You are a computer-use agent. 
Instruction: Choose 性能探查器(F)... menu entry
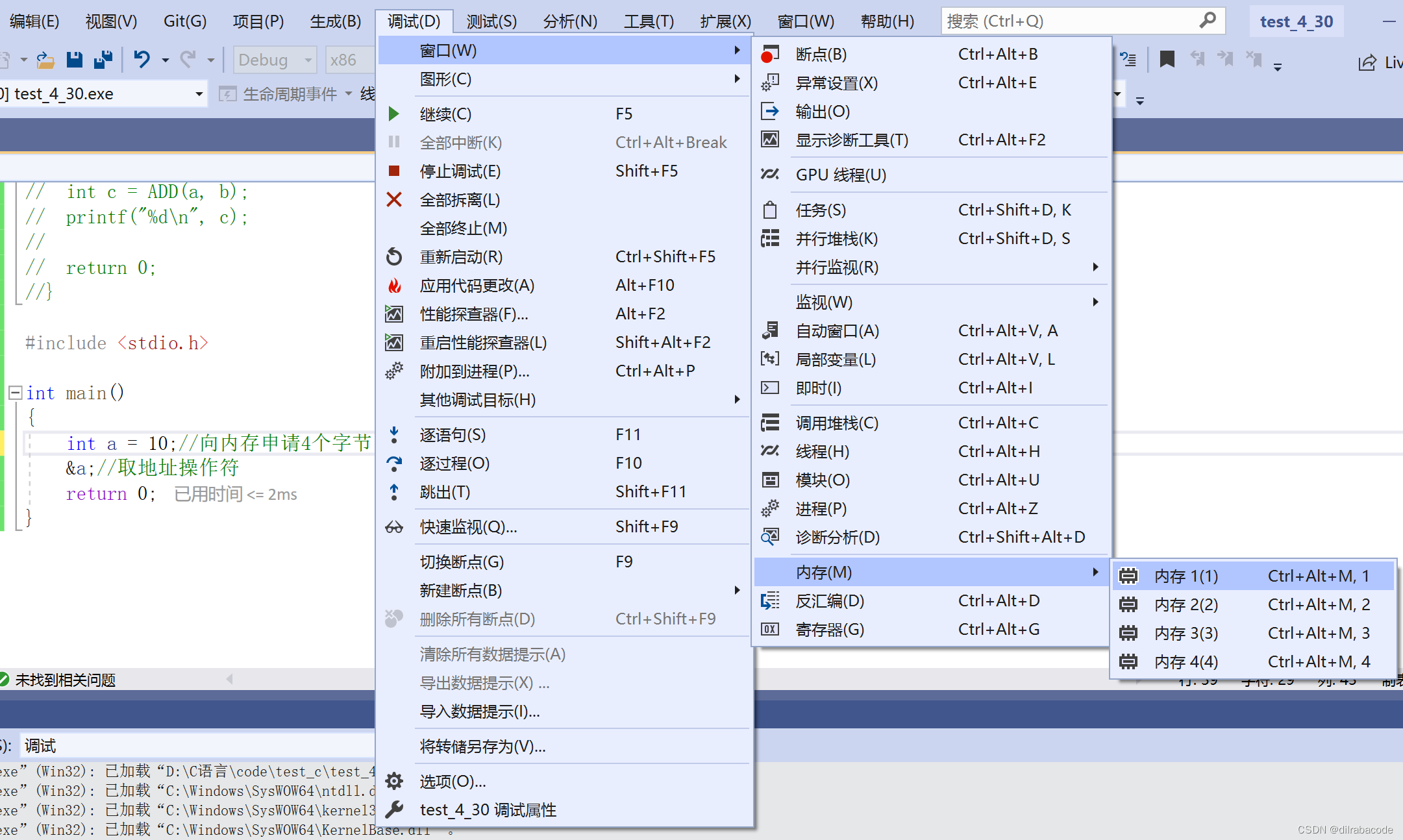[x=563, y=314]
